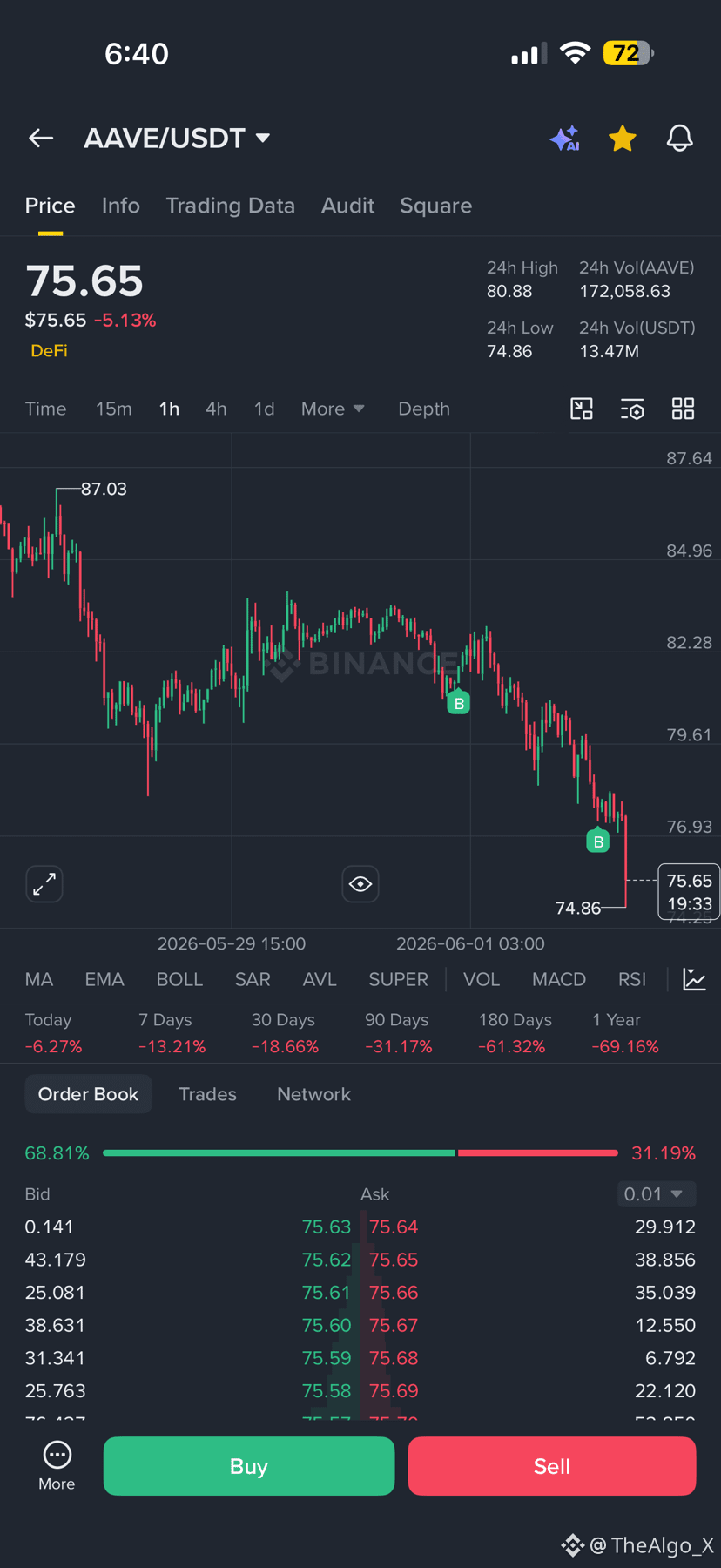Select the 1d chart interval
721x1568 pixels.
[264, 409]
